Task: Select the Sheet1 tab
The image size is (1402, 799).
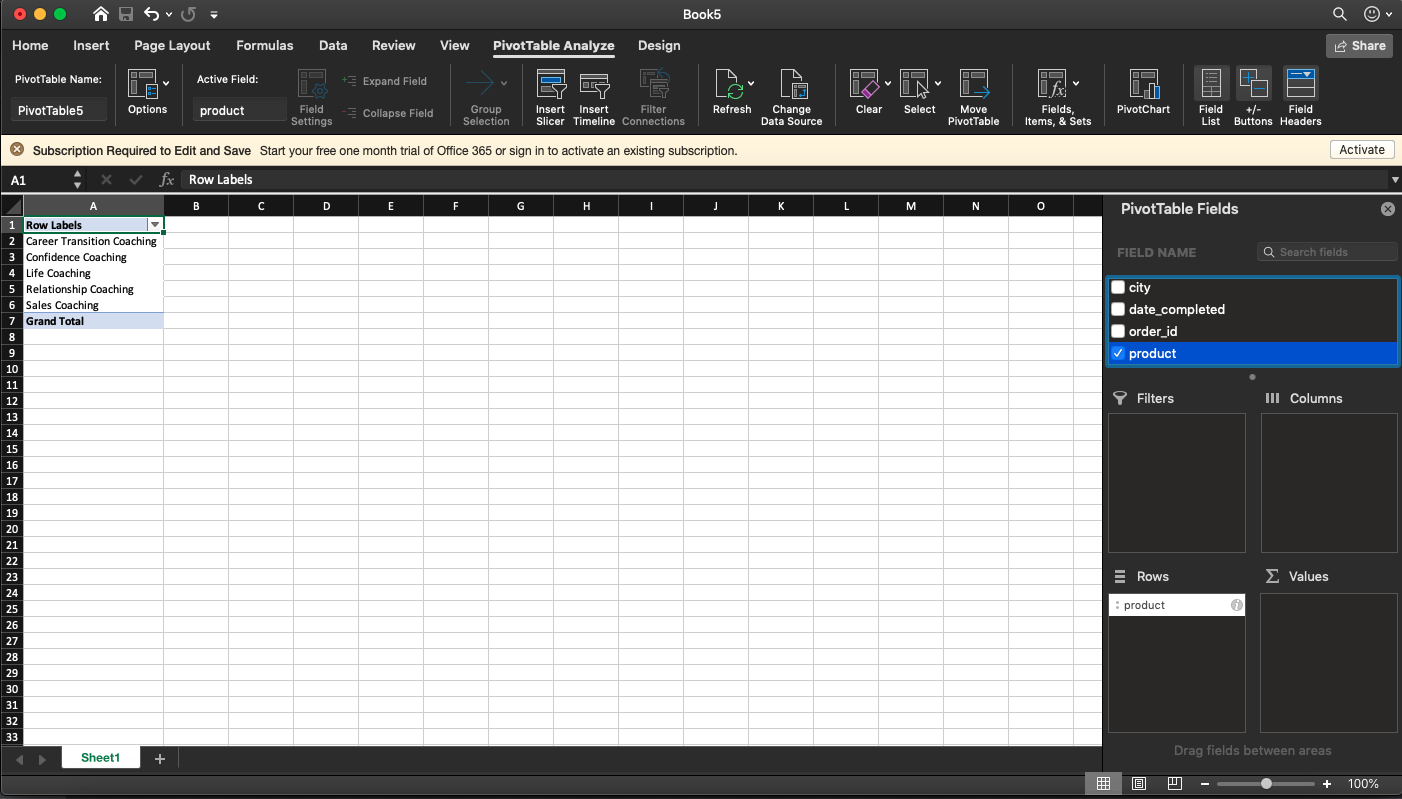Action: 100,758
